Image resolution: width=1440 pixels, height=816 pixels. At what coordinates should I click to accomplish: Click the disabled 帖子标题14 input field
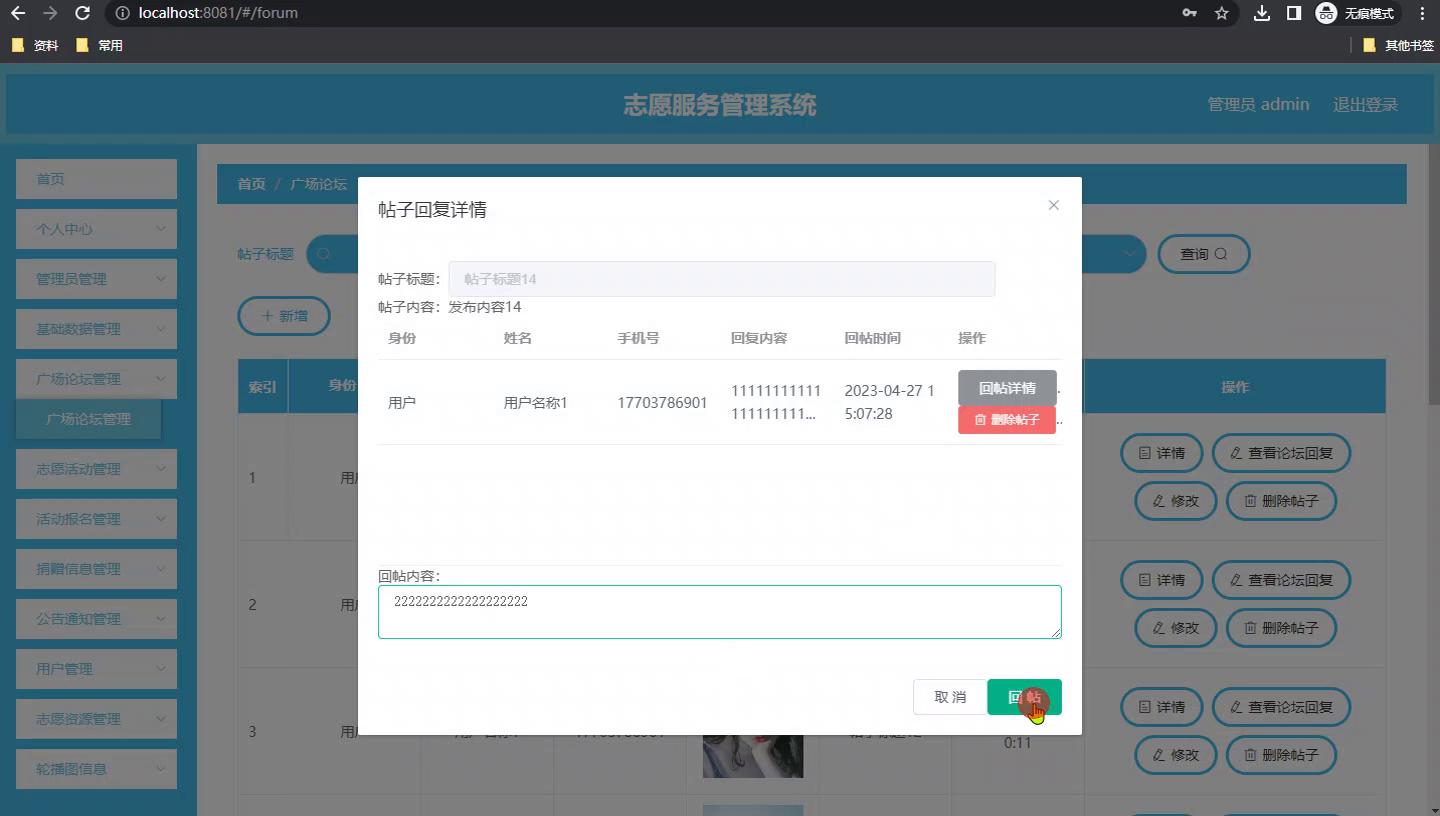point(721,279)
